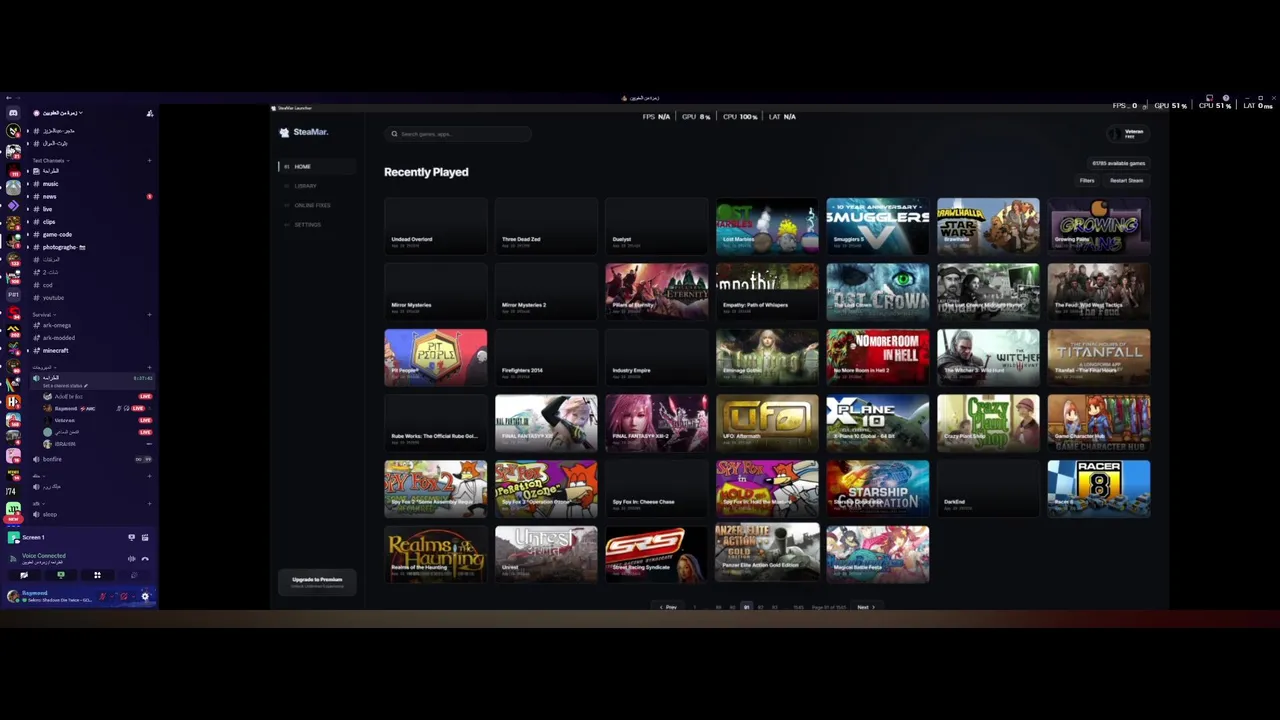
Task: Click Raymond's avatar in the user panel
Action: click(x=13, y=596)
